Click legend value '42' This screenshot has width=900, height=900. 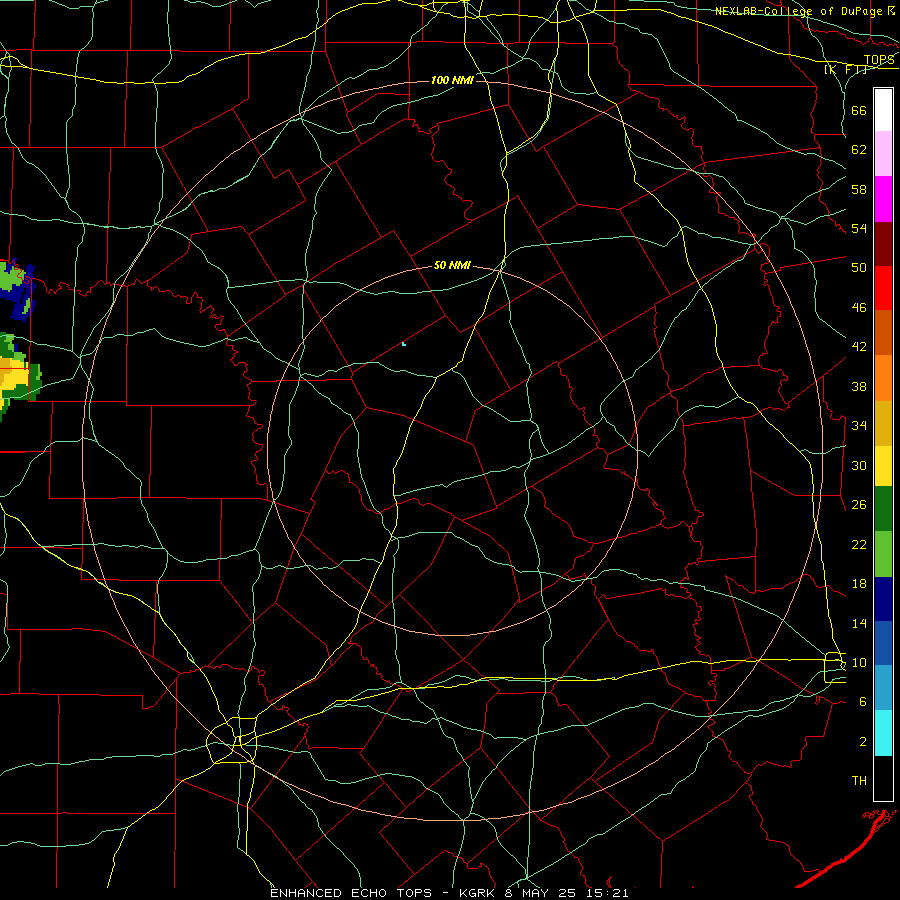[x=859, y=347]
